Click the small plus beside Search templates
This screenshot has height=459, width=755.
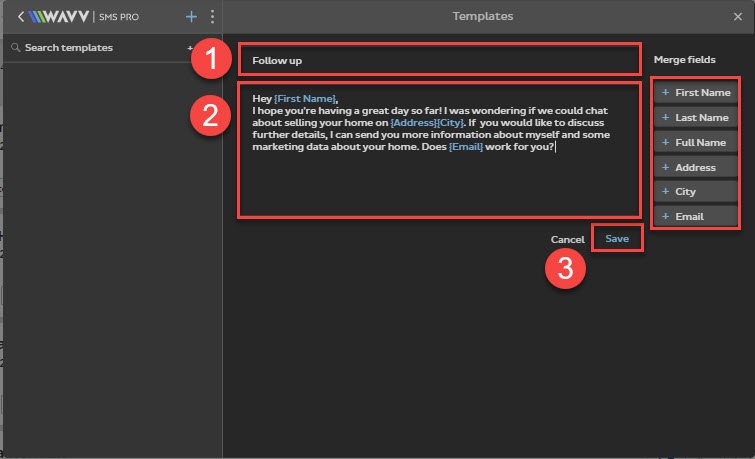[x=189, y=47]
